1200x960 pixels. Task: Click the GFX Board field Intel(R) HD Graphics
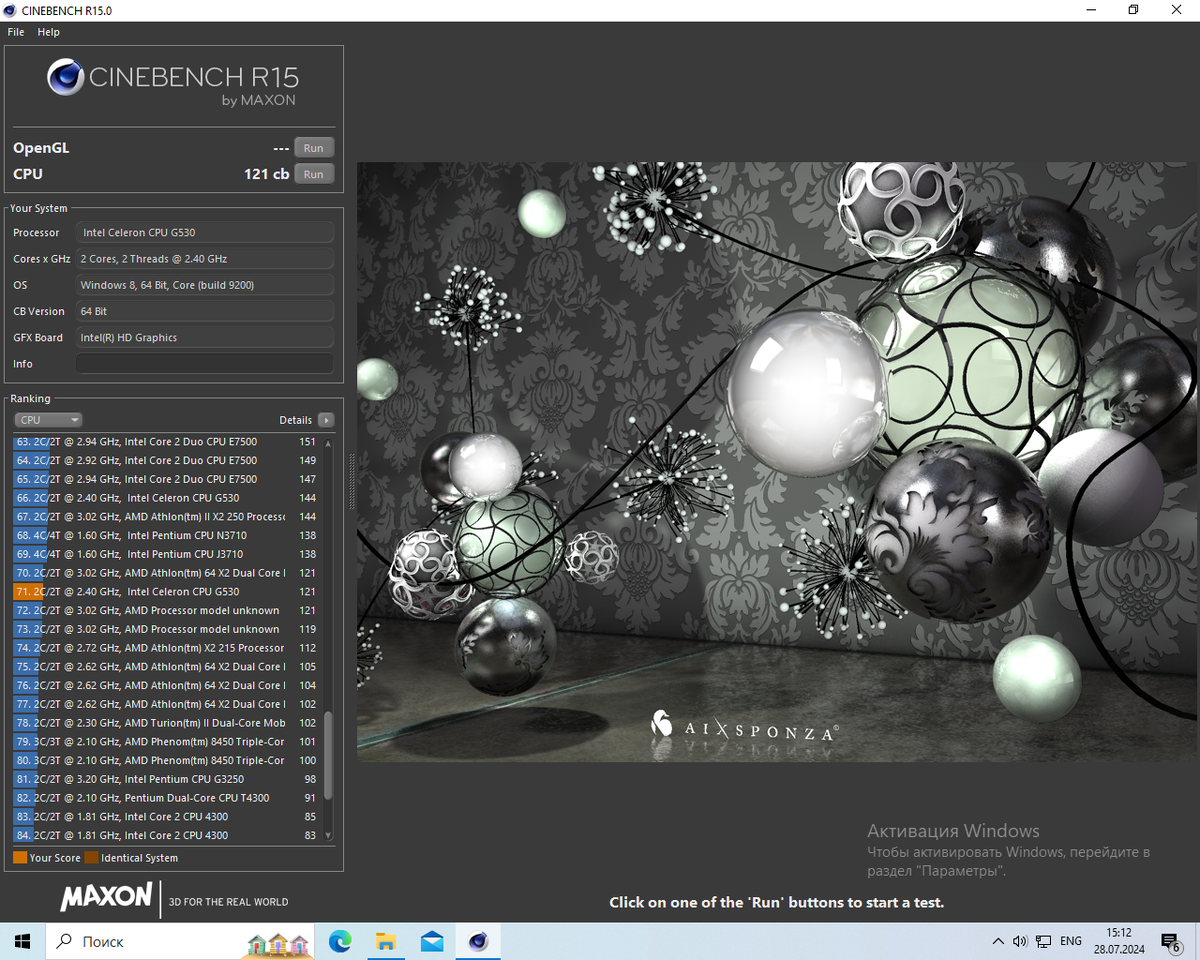tap(205, 338)
